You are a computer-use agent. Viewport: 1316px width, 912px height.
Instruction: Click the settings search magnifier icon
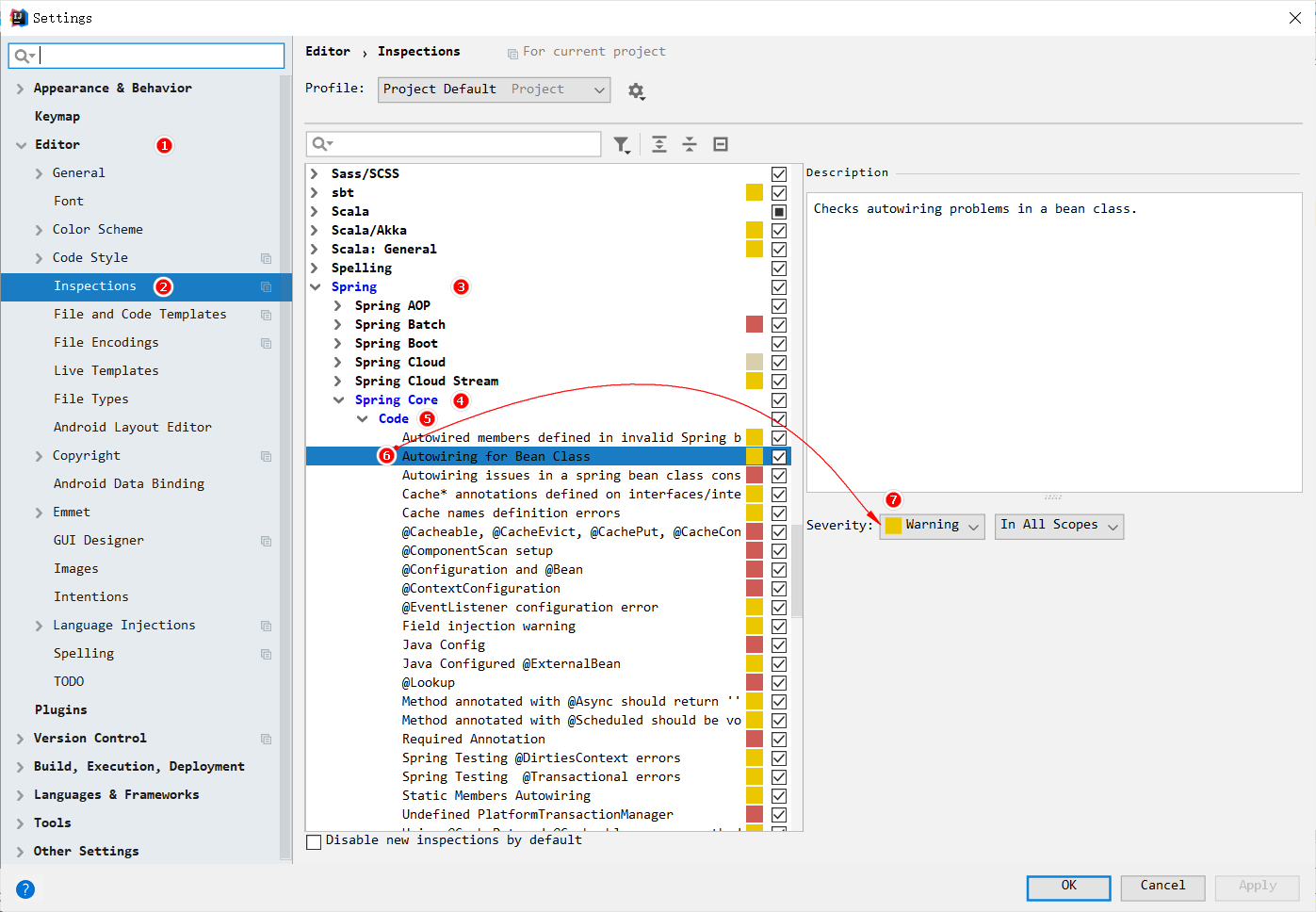[x=24, y=57]
